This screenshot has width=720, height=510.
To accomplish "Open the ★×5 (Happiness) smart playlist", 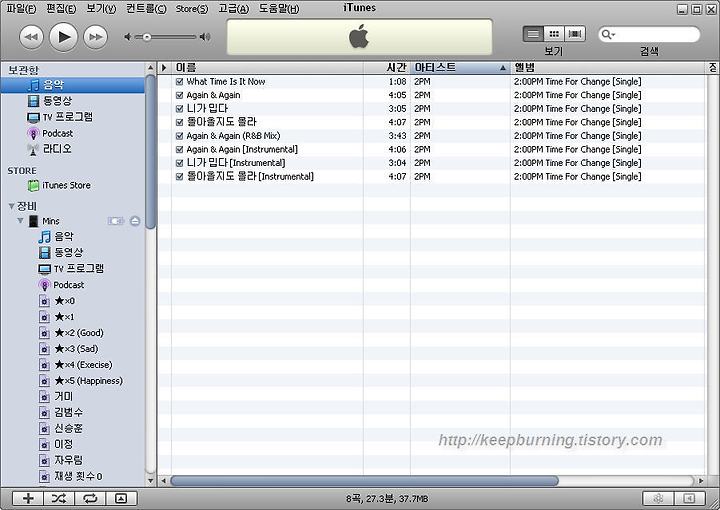I will [x=81, y=381].
